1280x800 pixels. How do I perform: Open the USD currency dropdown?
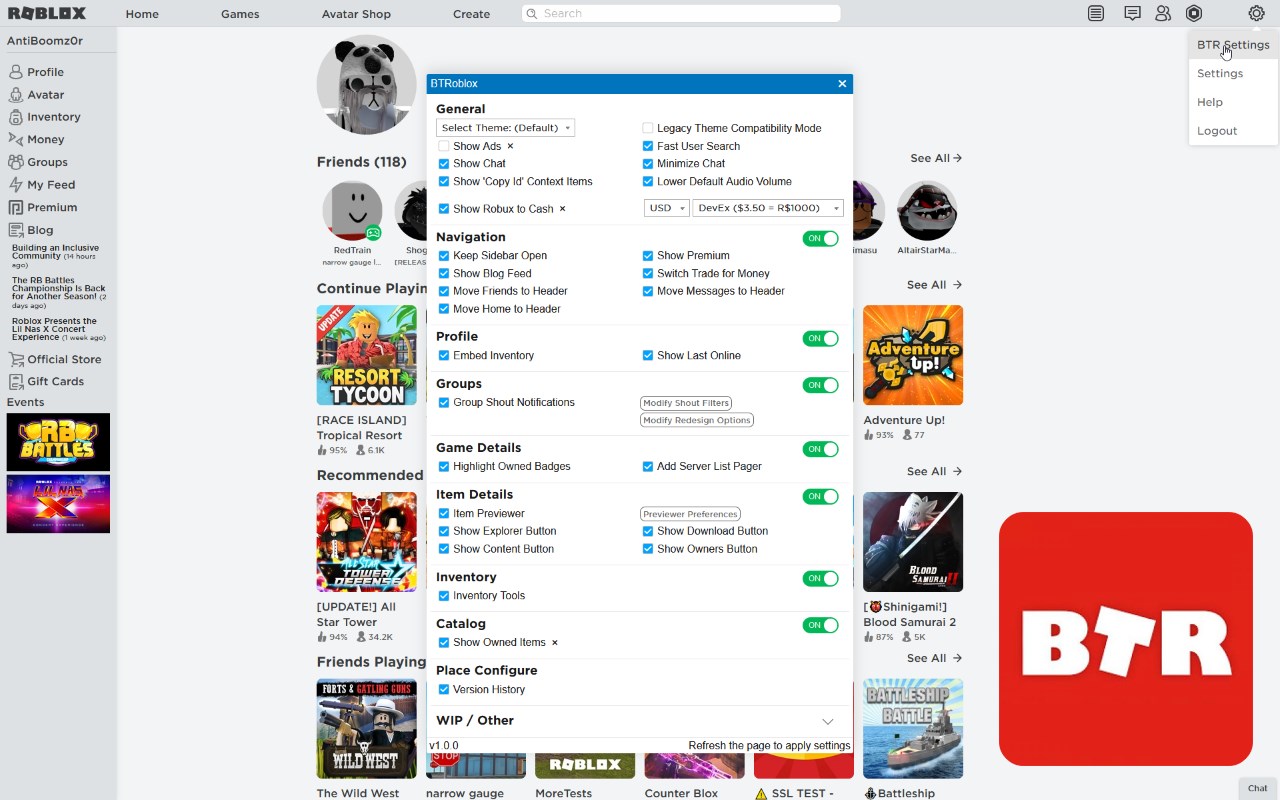click(x=666, y=208)
